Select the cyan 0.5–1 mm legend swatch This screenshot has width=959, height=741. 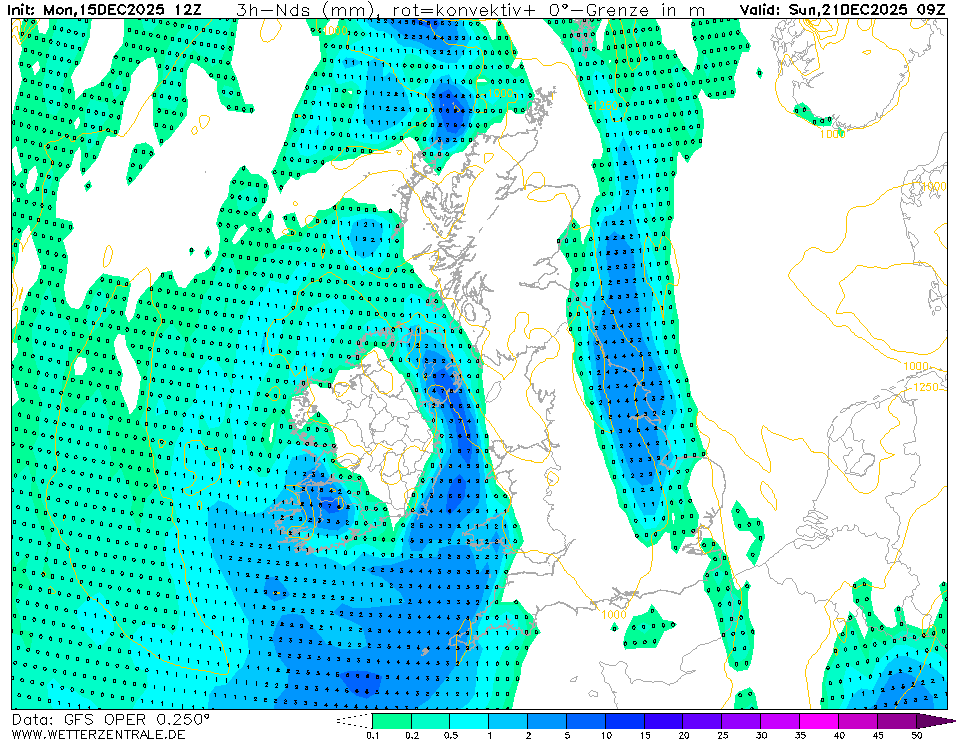[469, 720]
